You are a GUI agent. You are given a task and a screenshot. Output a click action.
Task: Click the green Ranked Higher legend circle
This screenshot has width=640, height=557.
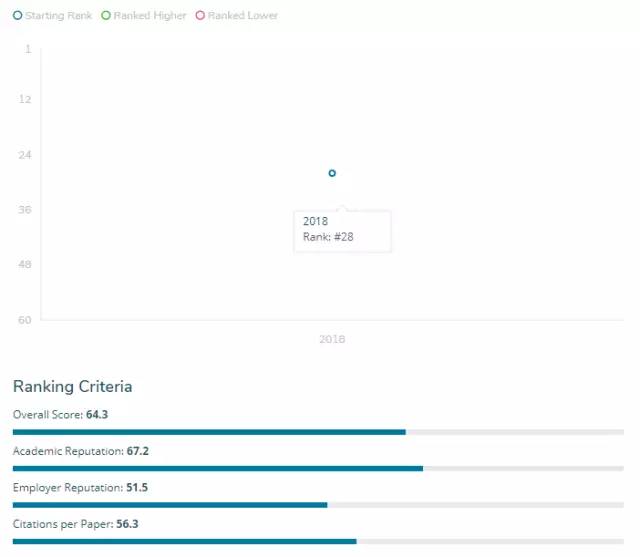pyautogui.click(x=106, y=16)
